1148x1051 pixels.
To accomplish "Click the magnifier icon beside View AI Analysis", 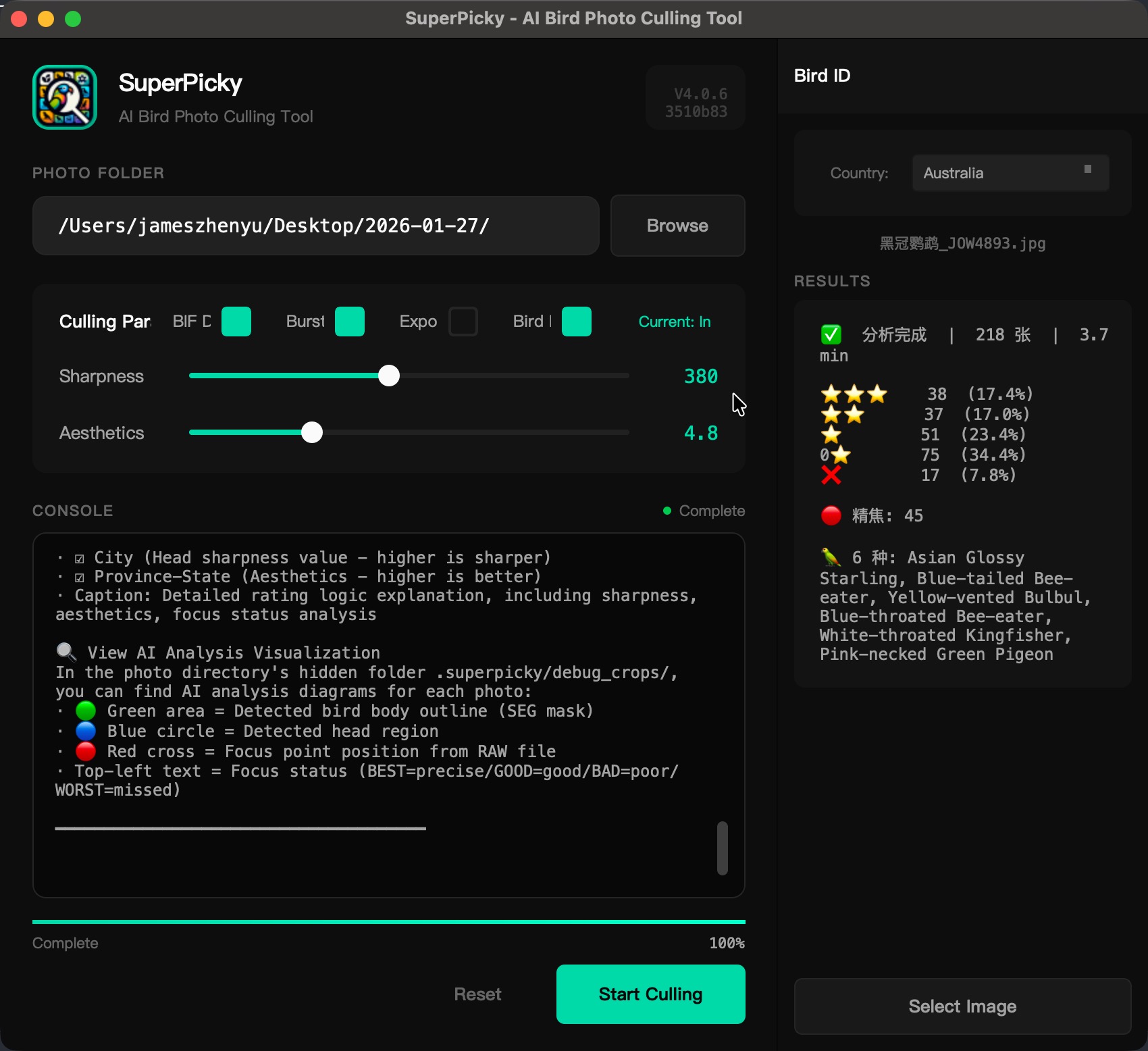I will point(66,652).
